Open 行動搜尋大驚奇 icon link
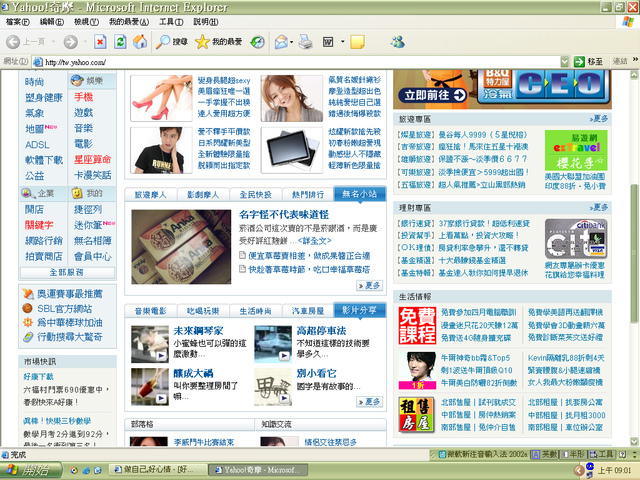The height and width of the screenshot is (480, 640). (x=28, y=337)
